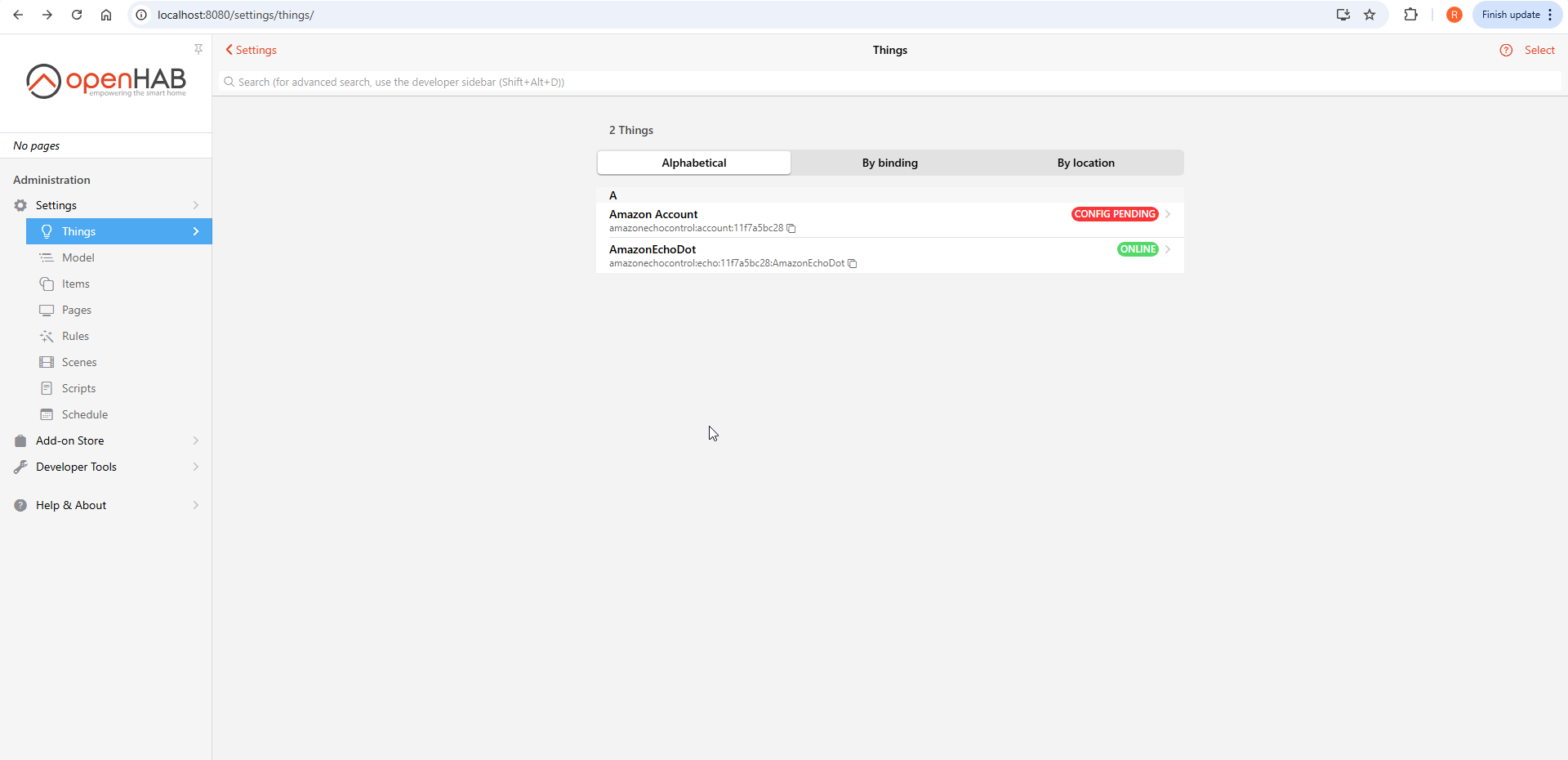Click the Help & About question icon
This screenshot has width=1568, height=760.
tap(20, 505)
